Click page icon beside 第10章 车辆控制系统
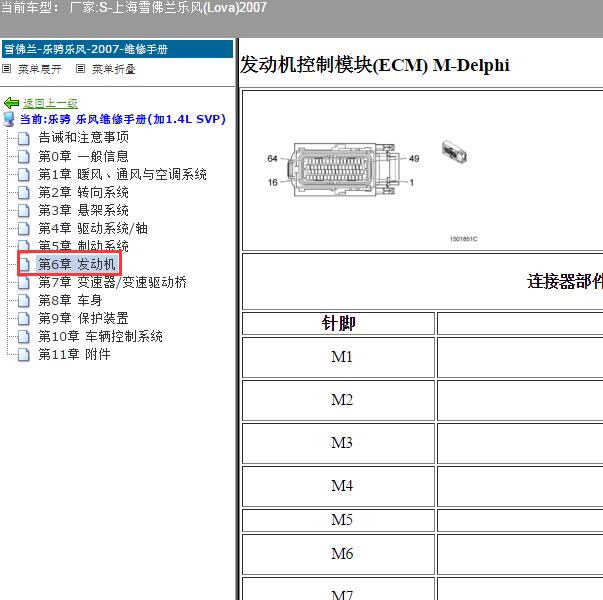Viewport: 603px width, 600px height. (24, 337)
